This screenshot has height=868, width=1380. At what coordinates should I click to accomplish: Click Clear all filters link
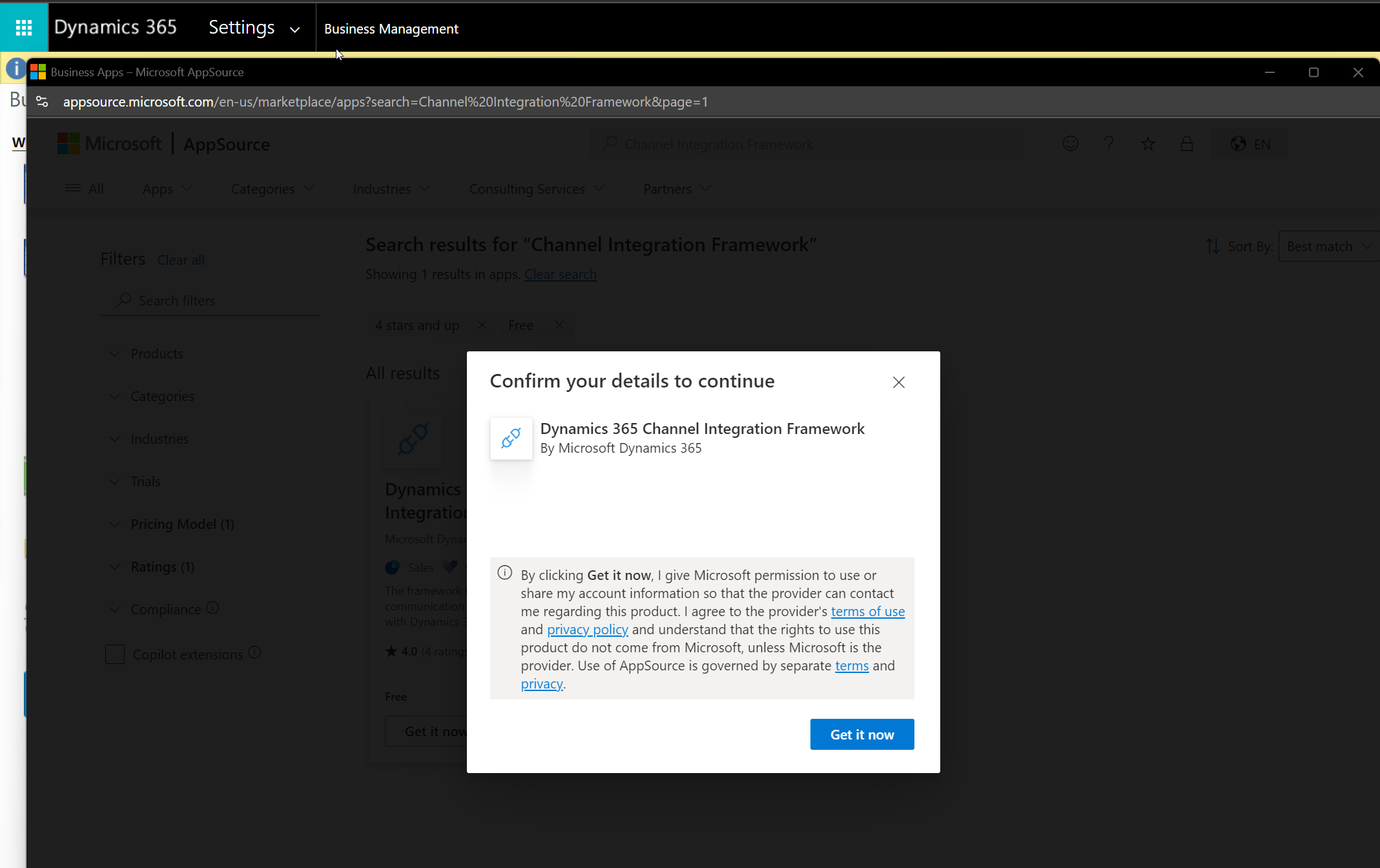[181, 260]
